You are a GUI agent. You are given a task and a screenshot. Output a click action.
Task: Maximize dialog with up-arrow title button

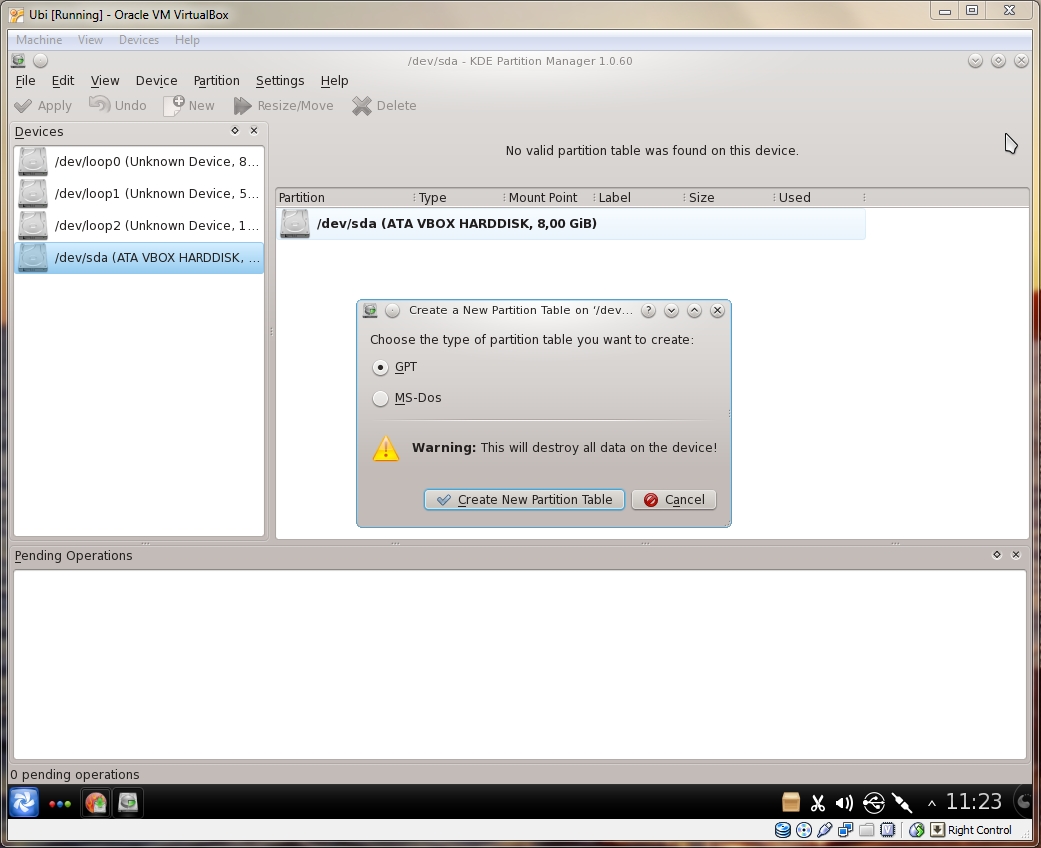point(694,310)
